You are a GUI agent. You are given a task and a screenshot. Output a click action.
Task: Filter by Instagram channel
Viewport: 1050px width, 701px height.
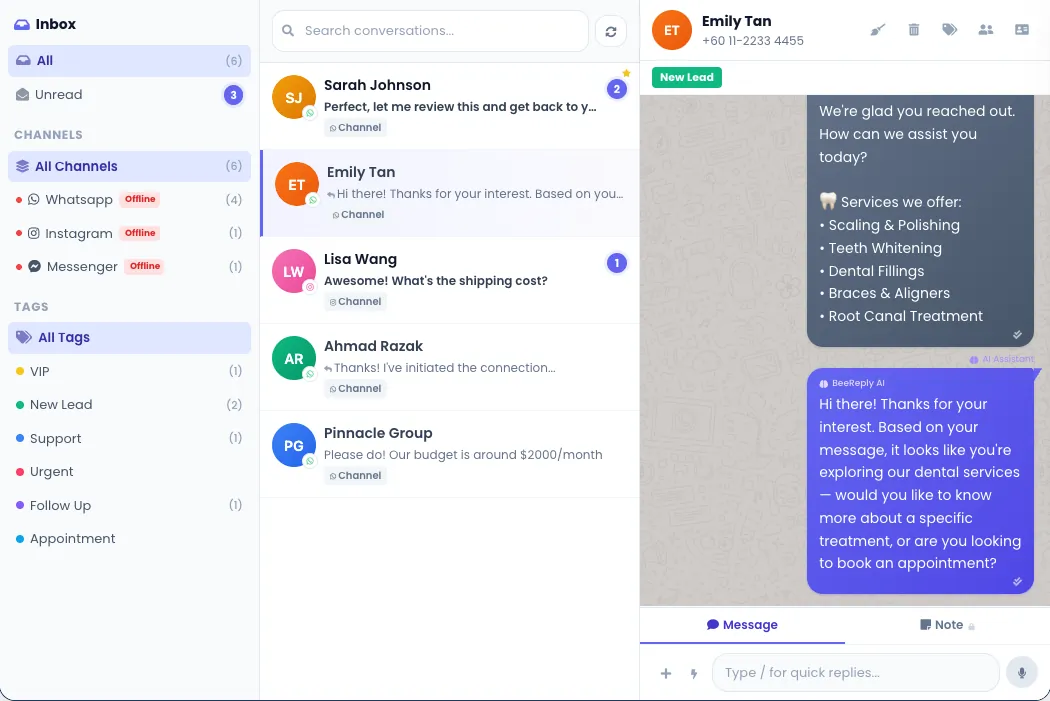pos(129,233)
